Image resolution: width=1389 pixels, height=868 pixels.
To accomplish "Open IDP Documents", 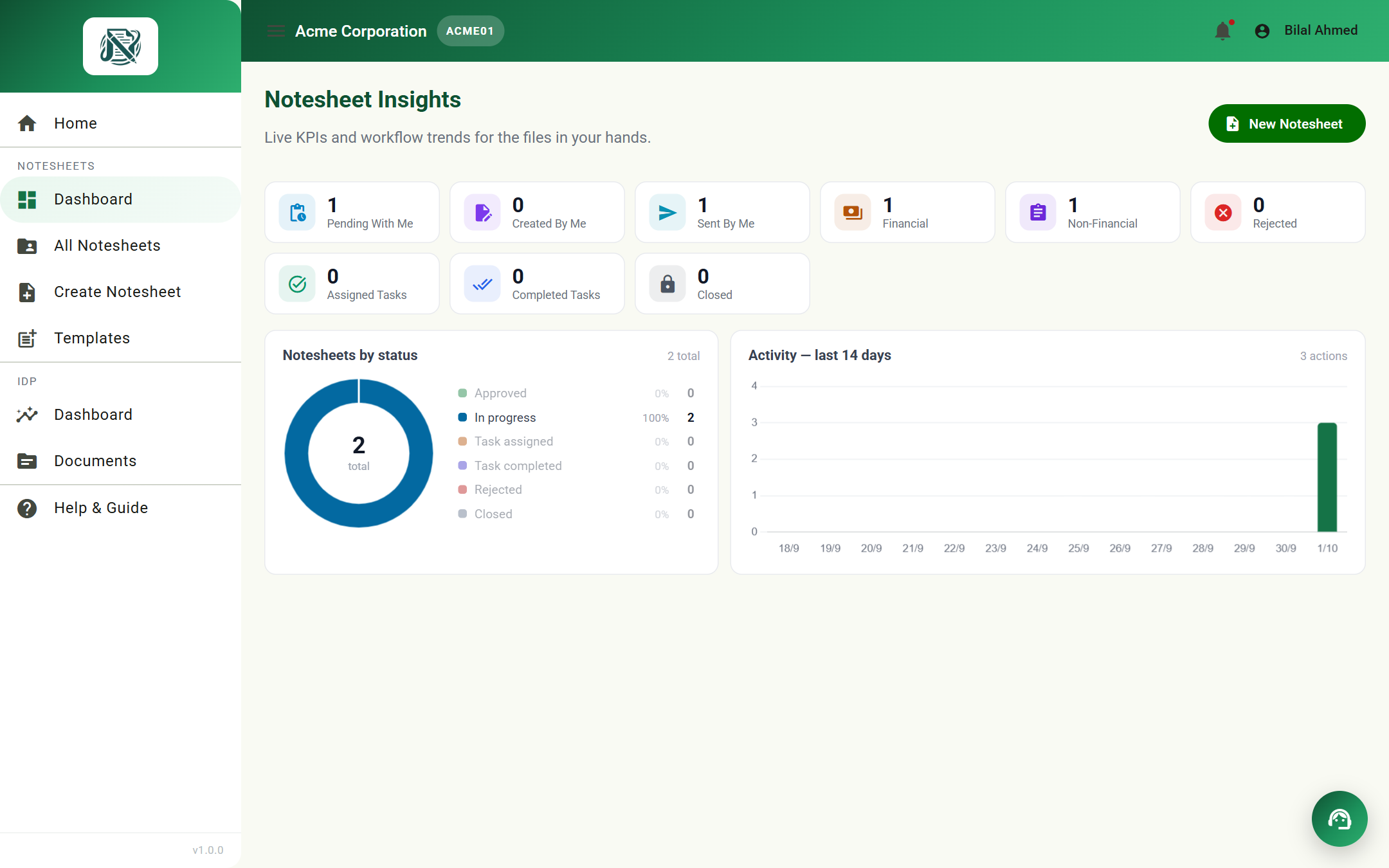I will point(120,461).
